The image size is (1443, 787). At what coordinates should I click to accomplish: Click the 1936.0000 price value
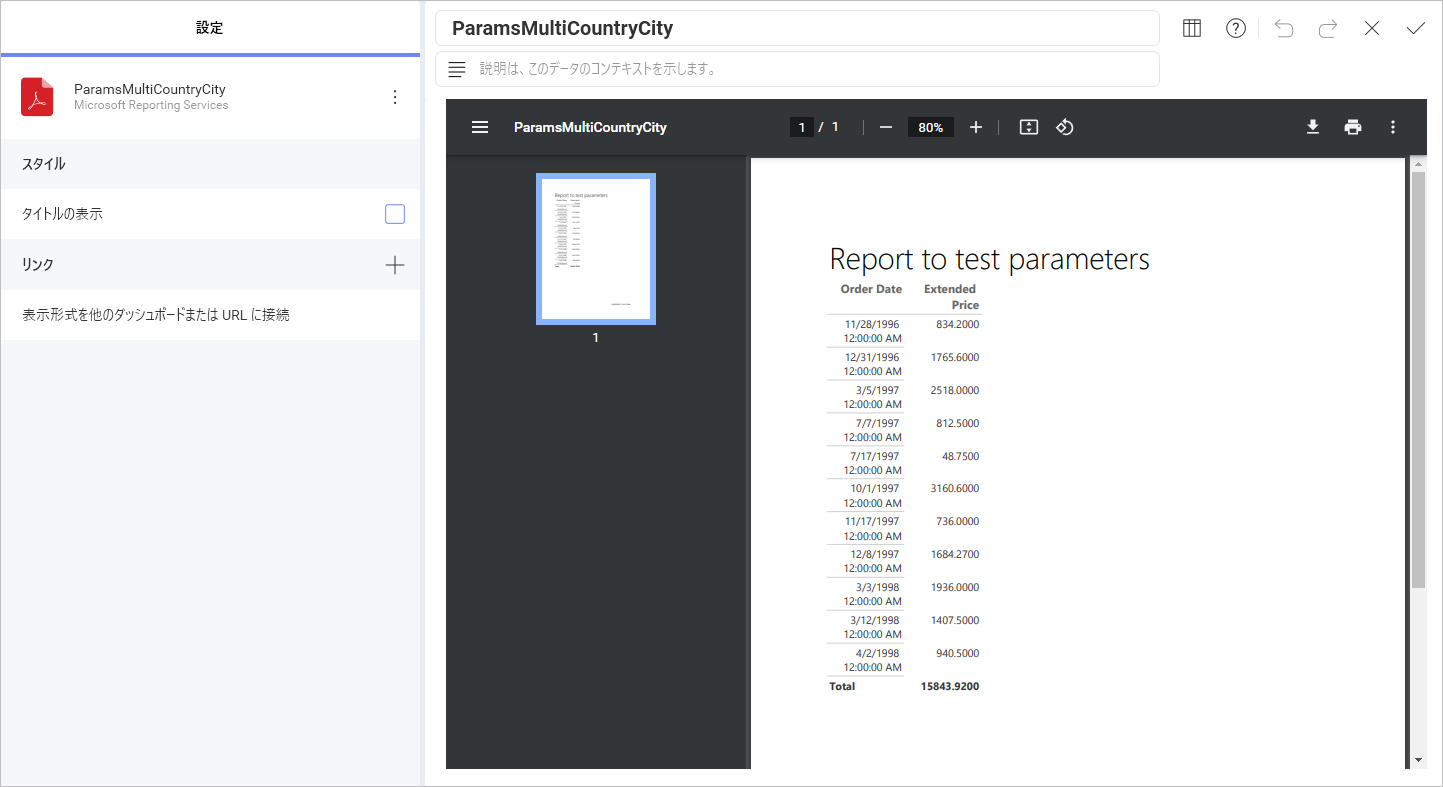tap(954, 587)
